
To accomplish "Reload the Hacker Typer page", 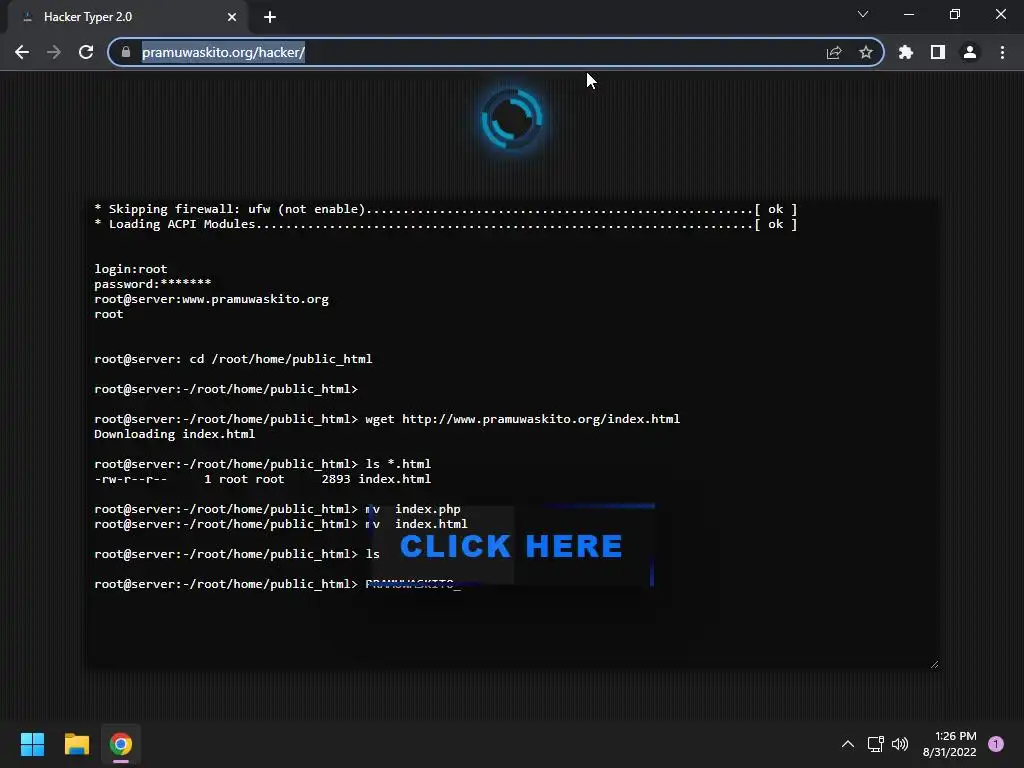I will [x=86, y=52].
